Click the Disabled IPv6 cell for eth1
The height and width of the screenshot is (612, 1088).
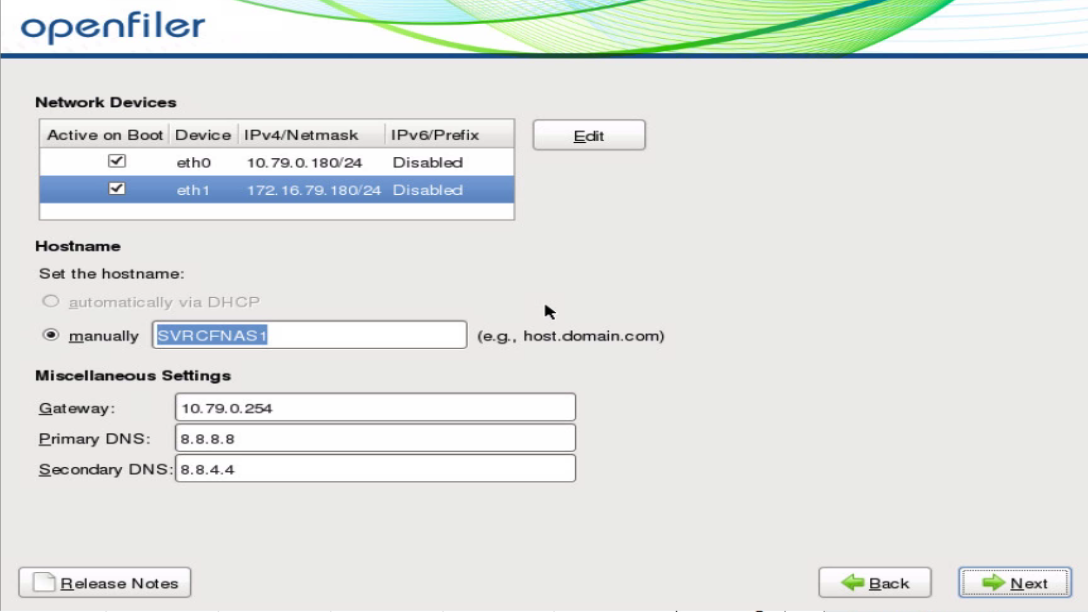click(x=427, y=190)
